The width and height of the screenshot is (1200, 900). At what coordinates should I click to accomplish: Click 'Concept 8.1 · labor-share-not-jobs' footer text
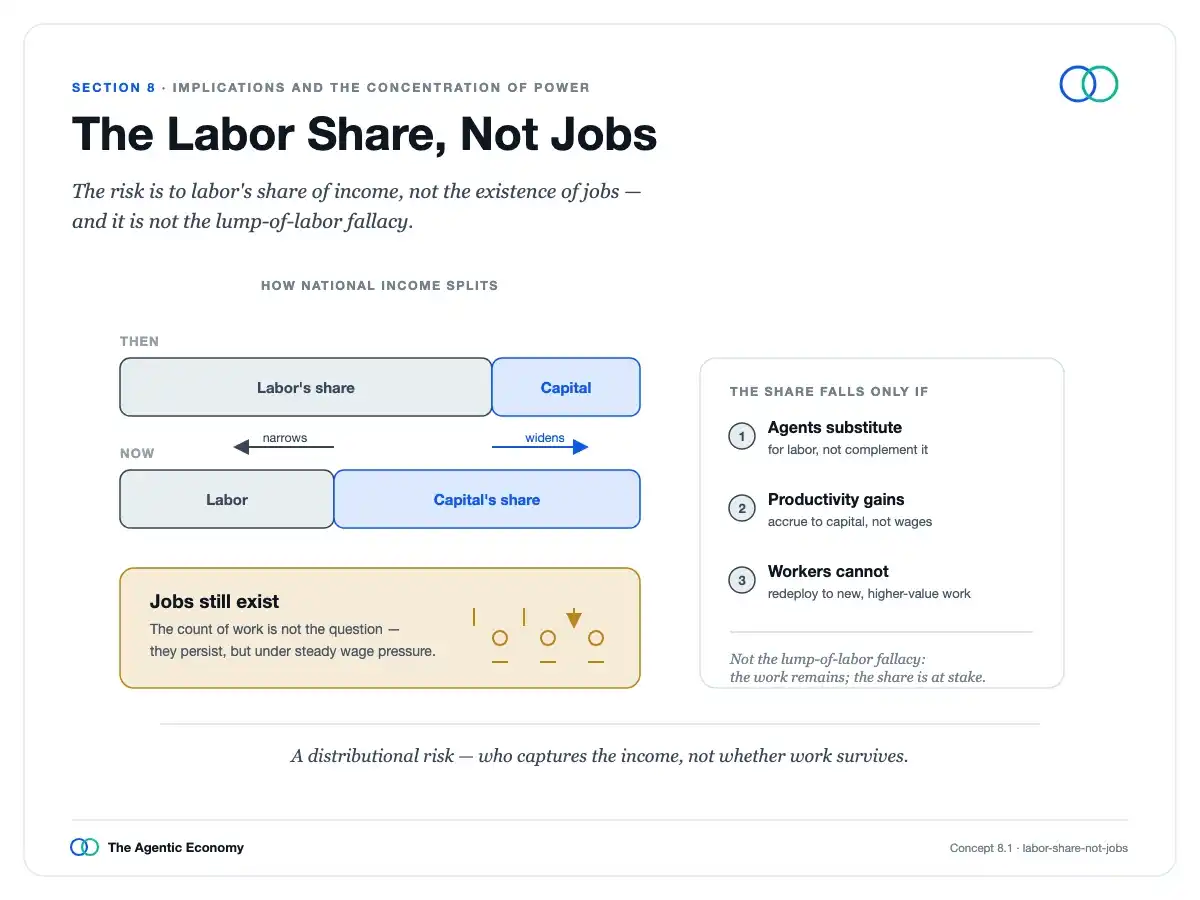[1039, 848]
